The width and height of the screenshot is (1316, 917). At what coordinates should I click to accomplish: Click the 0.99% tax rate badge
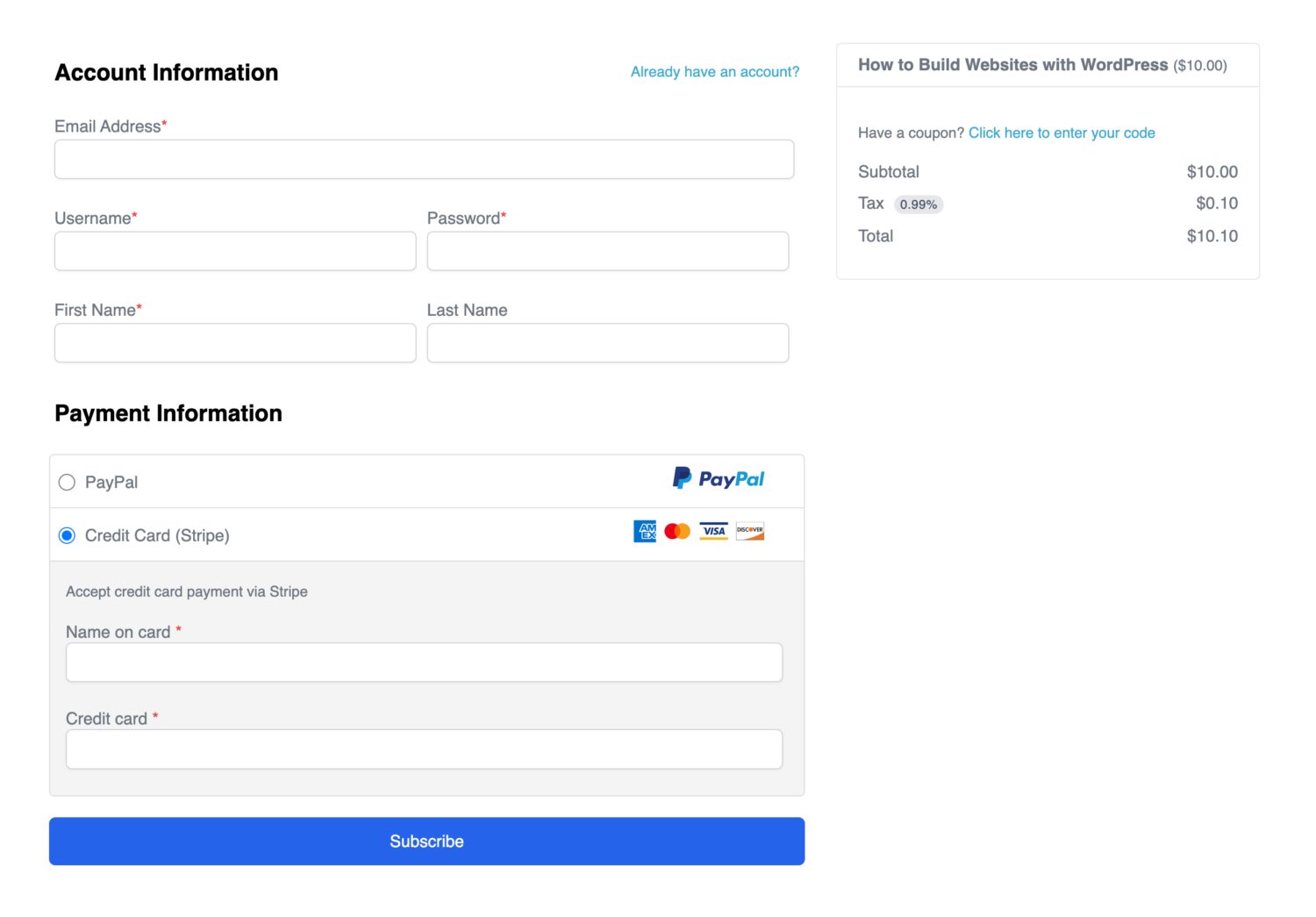[919, 204]
